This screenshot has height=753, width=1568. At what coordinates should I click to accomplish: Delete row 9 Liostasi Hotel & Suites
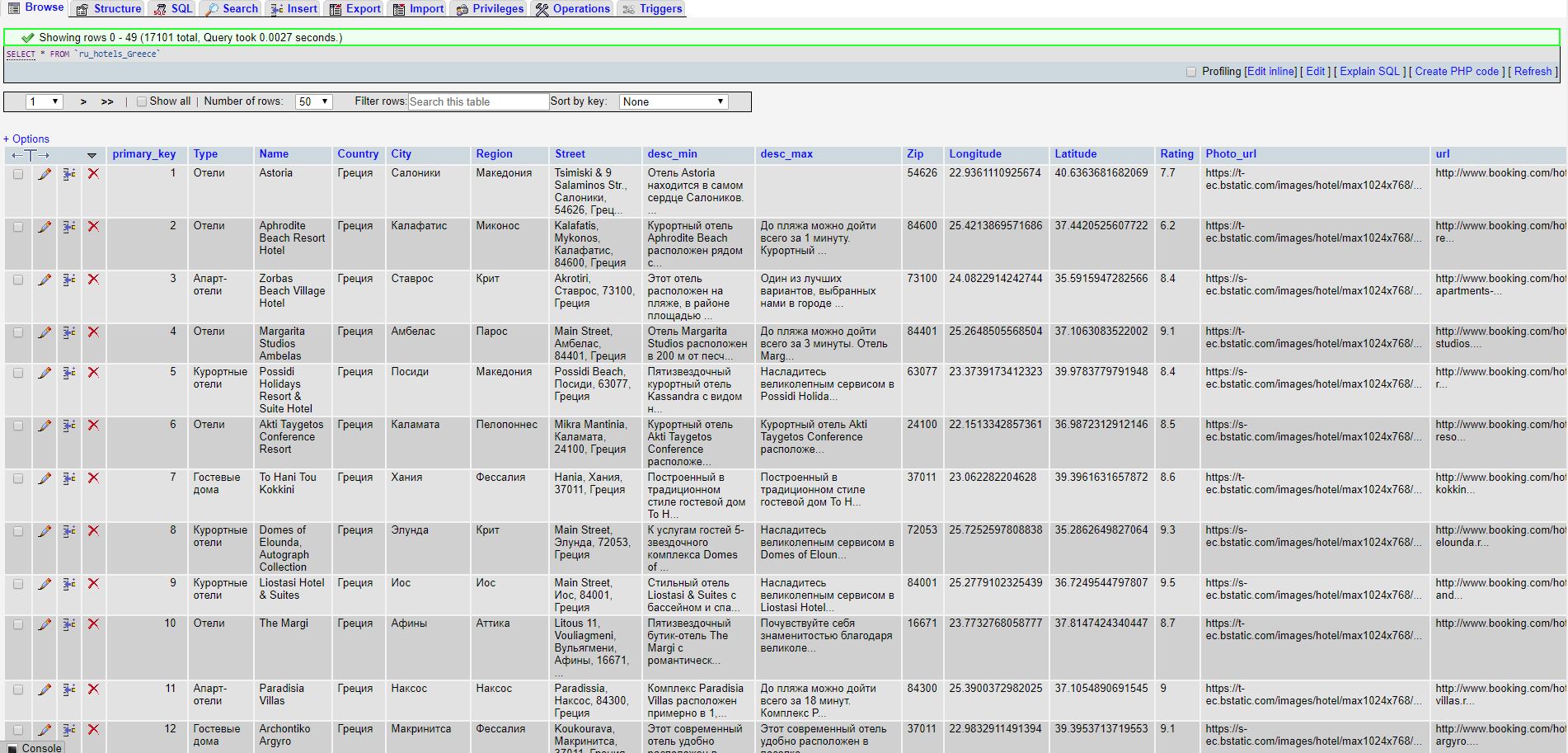point(93,584)
